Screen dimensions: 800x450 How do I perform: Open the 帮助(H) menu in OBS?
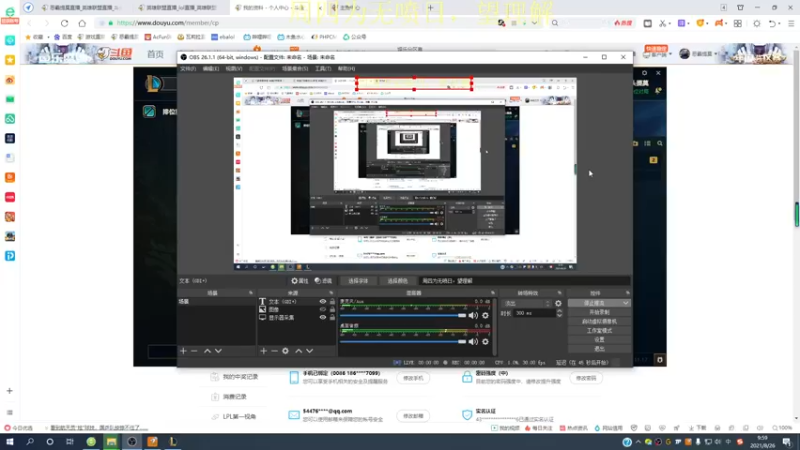click(x=346, y=68)
